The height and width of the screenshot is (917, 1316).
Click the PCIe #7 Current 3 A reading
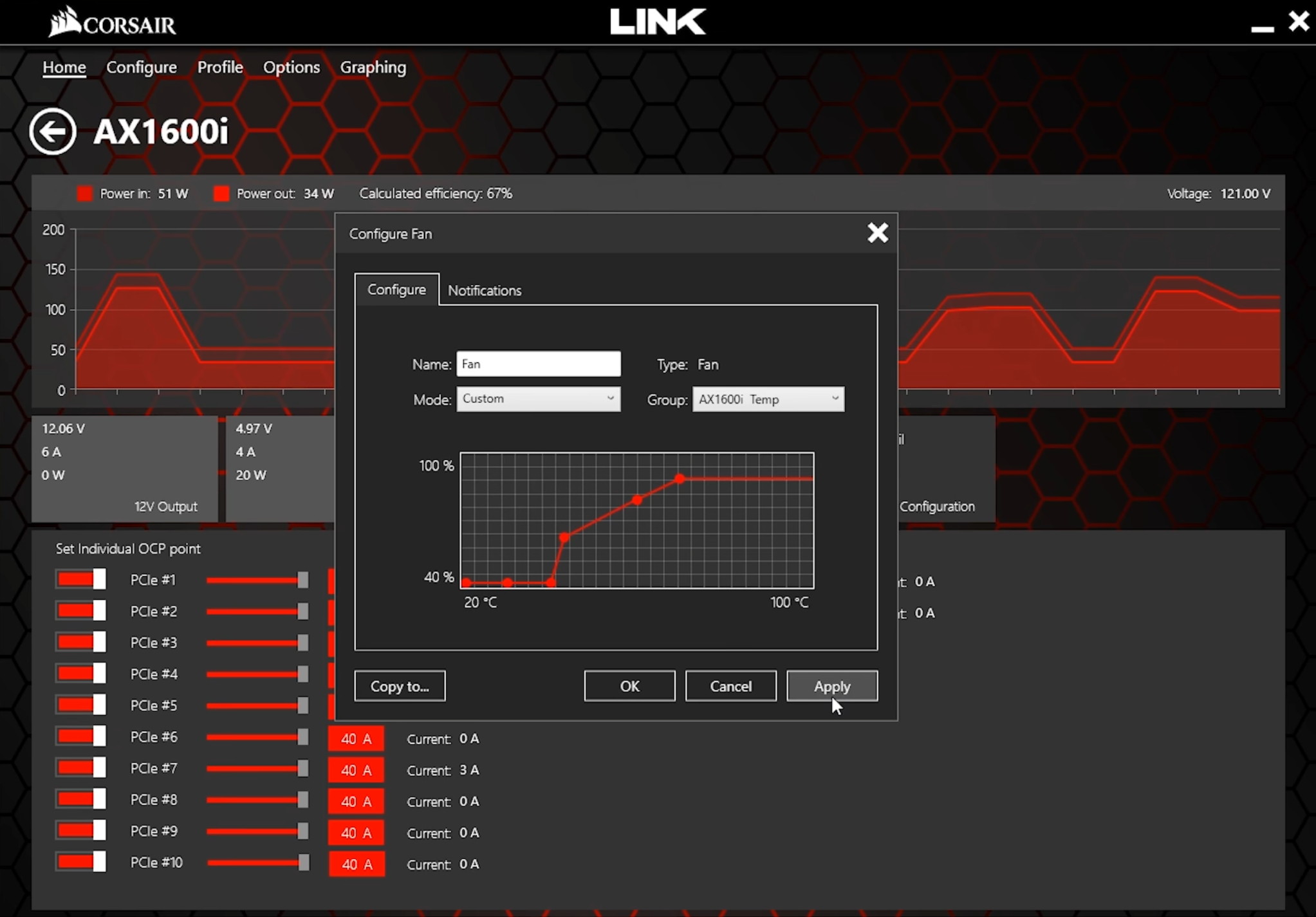click(x=443, y=770)
